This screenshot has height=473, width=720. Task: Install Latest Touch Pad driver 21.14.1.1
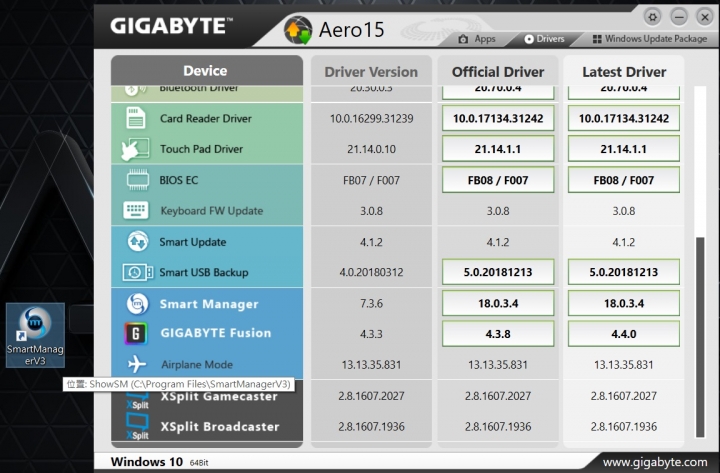point(624,149)
